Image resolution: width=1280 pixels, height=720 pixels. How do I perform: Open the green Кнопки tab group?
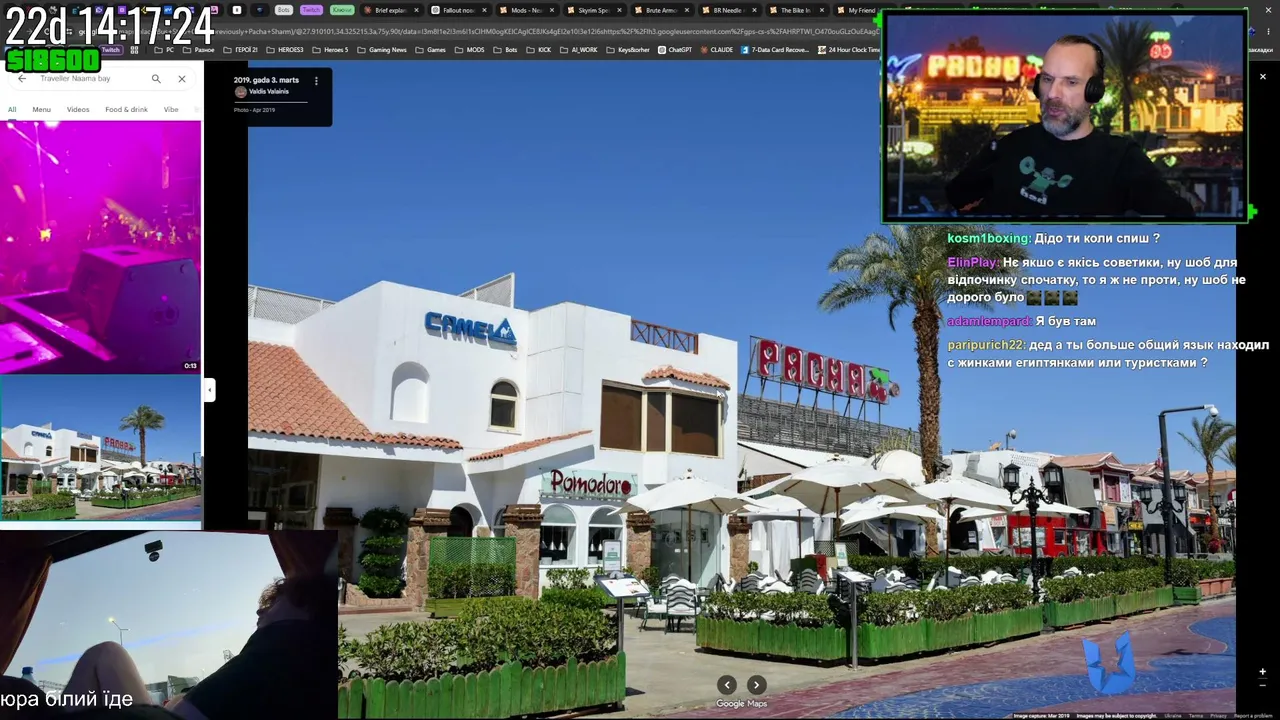point(342,10)
